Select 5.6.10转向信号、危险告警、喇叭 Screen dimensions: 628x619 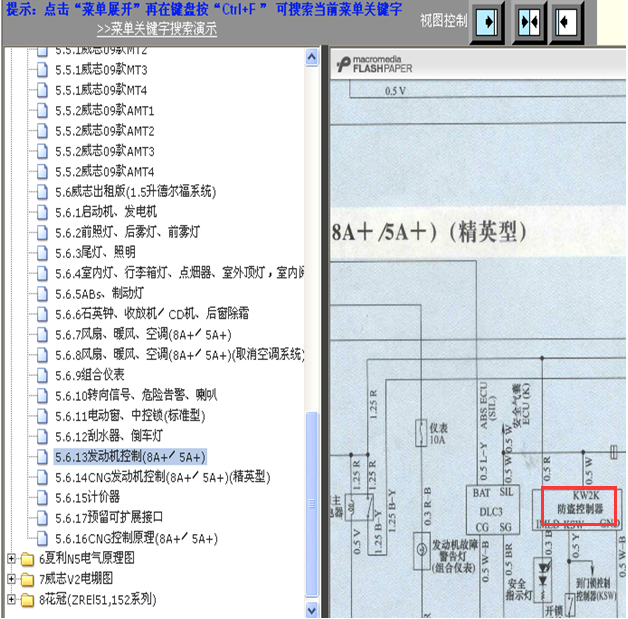click(x=136, y=396)
